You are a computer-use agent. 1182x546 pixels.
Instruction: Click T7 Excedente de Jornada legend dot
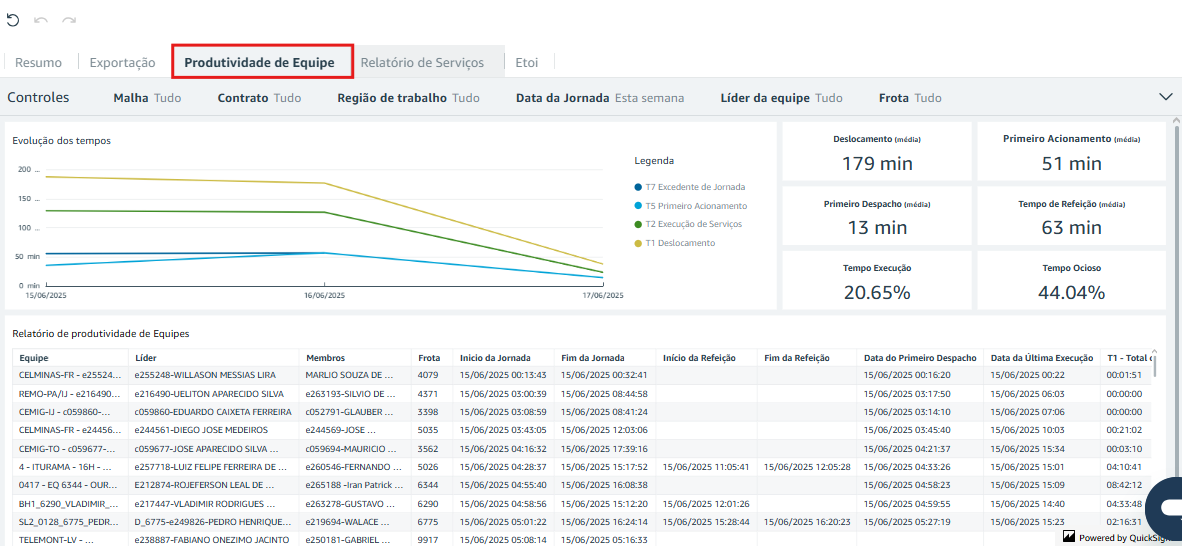coord(638,187)
